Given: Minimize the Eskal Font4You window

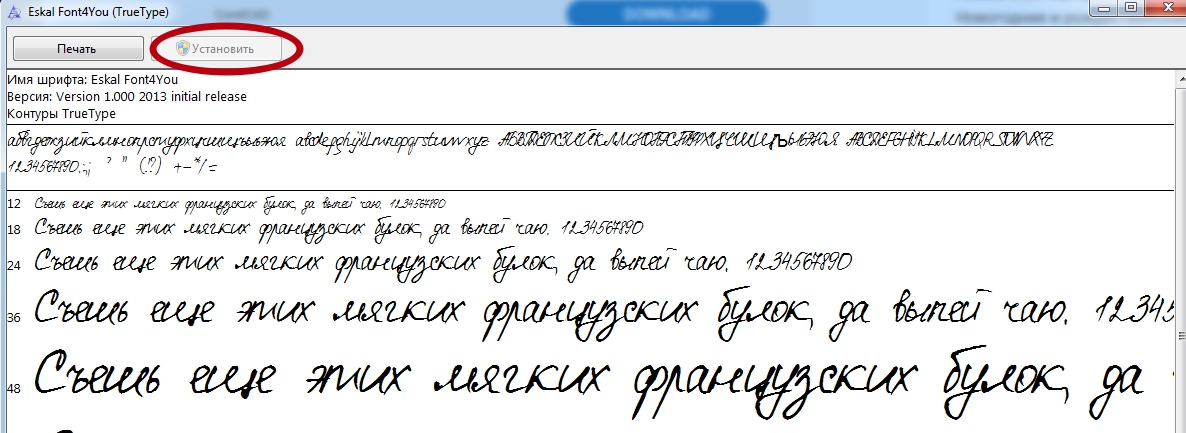Looking at the screenshot, I should 1103,9.
